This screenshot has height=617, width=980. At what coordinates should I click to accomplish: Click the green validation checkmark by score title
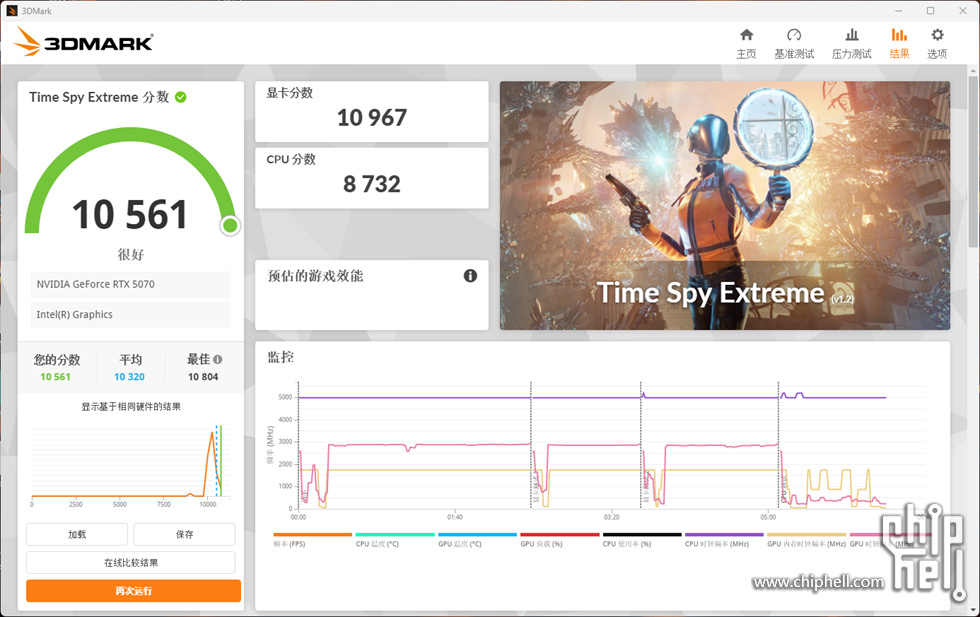[181, 97]
